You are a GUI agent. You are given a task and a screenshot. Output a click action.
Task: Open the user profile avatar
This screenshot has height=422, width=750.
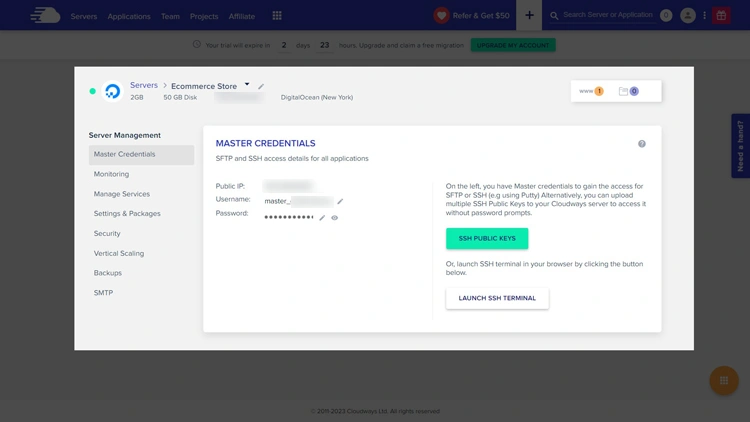pos(688,16)
